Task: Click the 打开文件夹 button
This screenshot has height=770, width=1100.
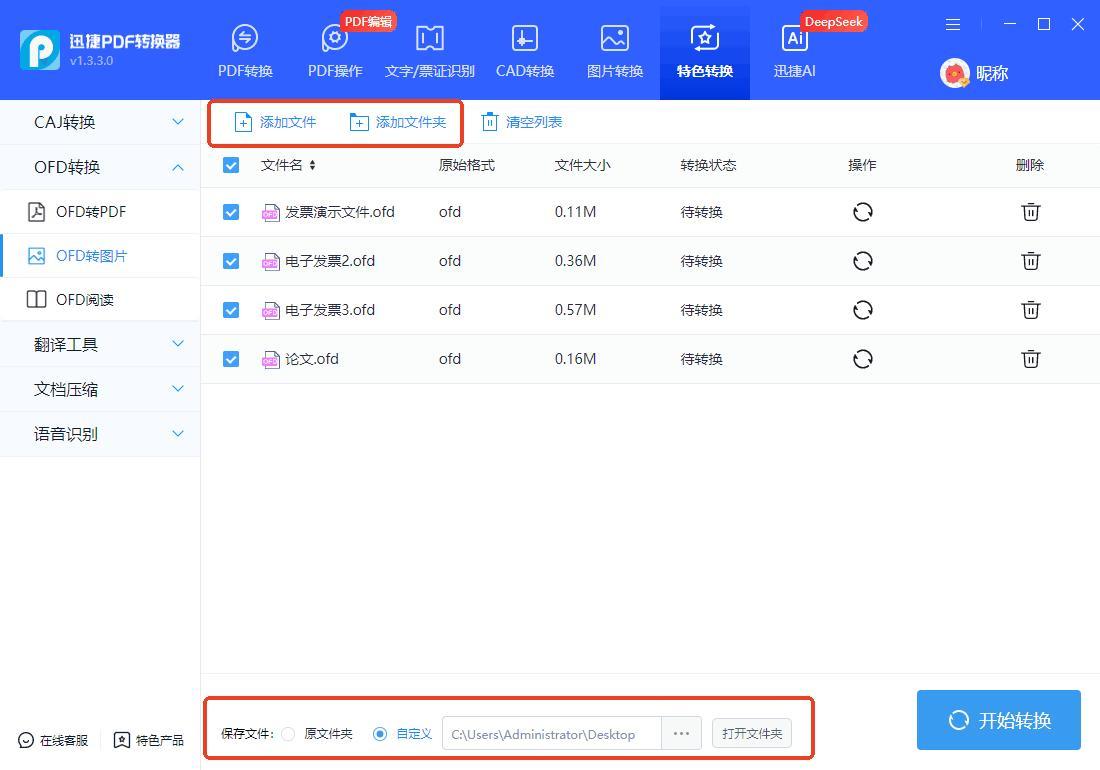Action: pos(752,734)
